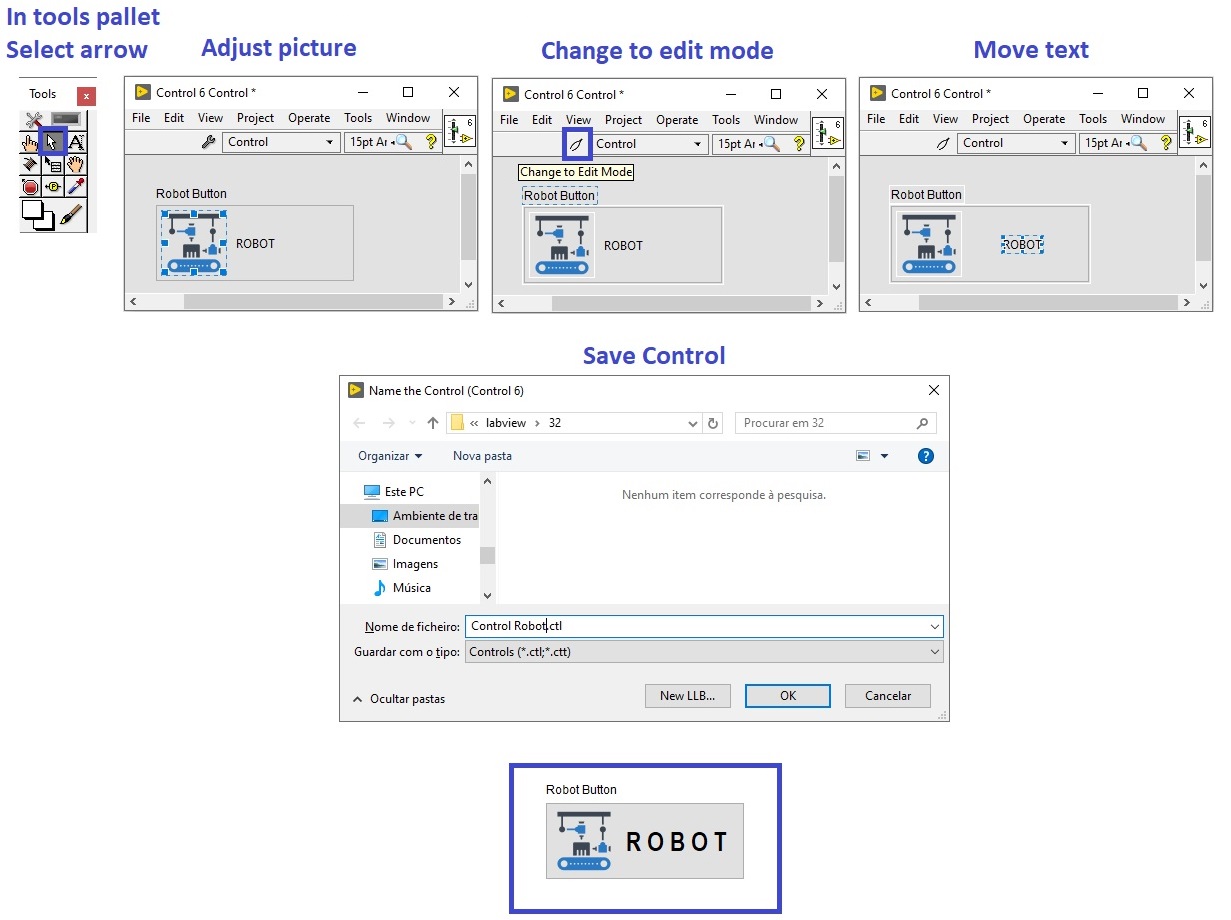Select the Probe Data tool
The height and width of the screenshot is (920, 1231).
coord(52,185)
